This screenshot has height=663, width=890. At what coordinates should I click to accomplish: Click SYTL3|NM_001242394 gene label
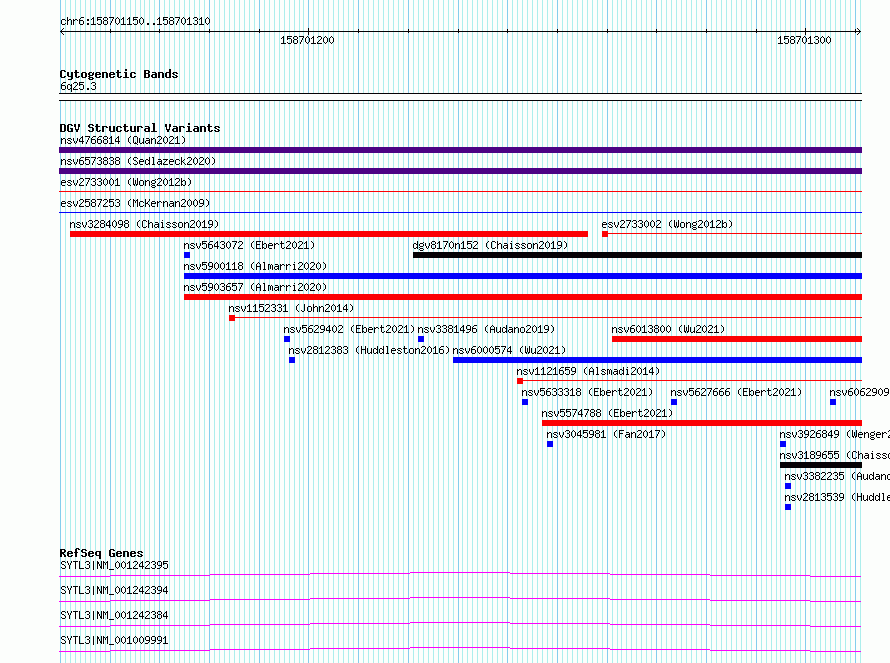click(115, 590)
